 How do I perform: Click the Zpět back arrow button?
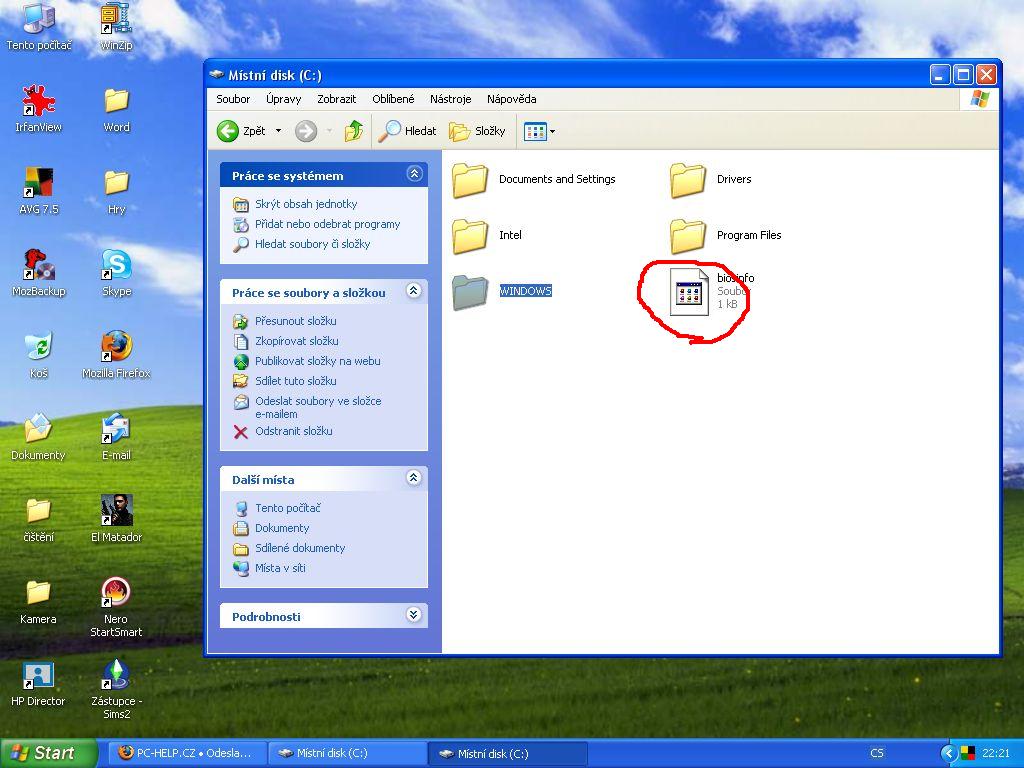point(240,131)
